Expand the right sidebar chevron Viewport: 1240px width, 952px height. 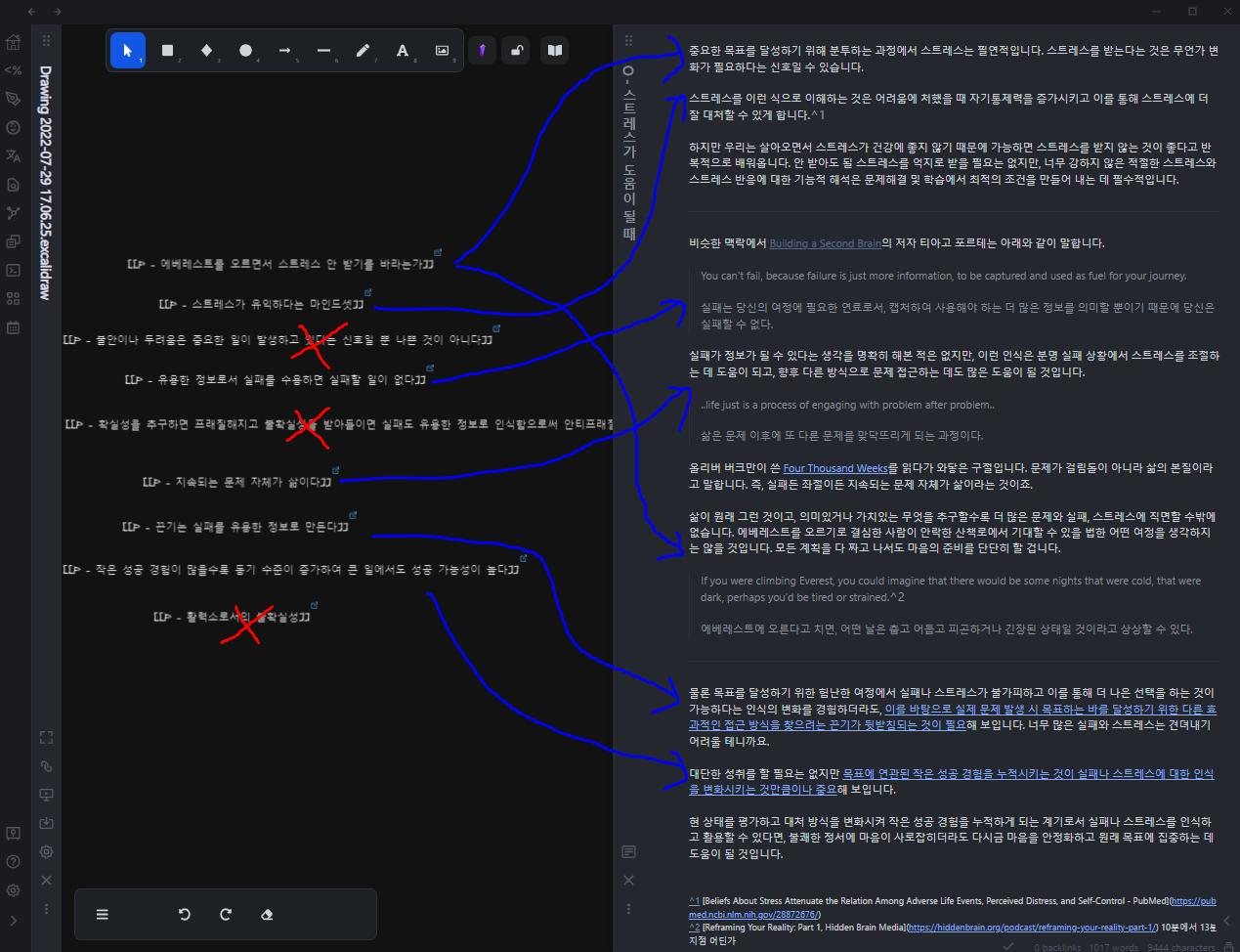point(1228,921)
